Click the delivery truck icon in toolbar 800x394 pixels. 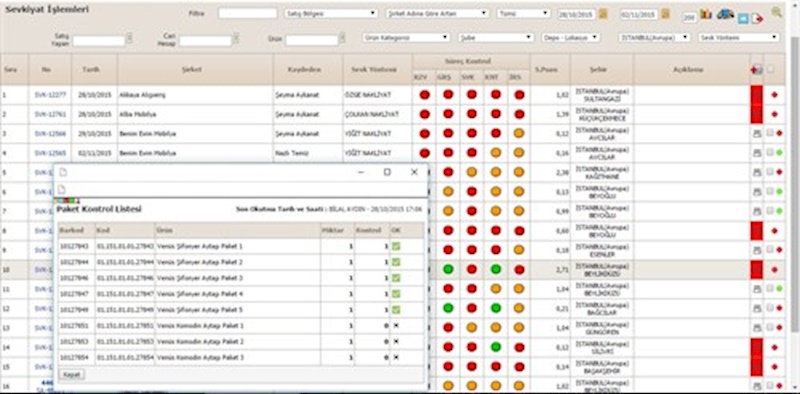[x=725, y=14]
